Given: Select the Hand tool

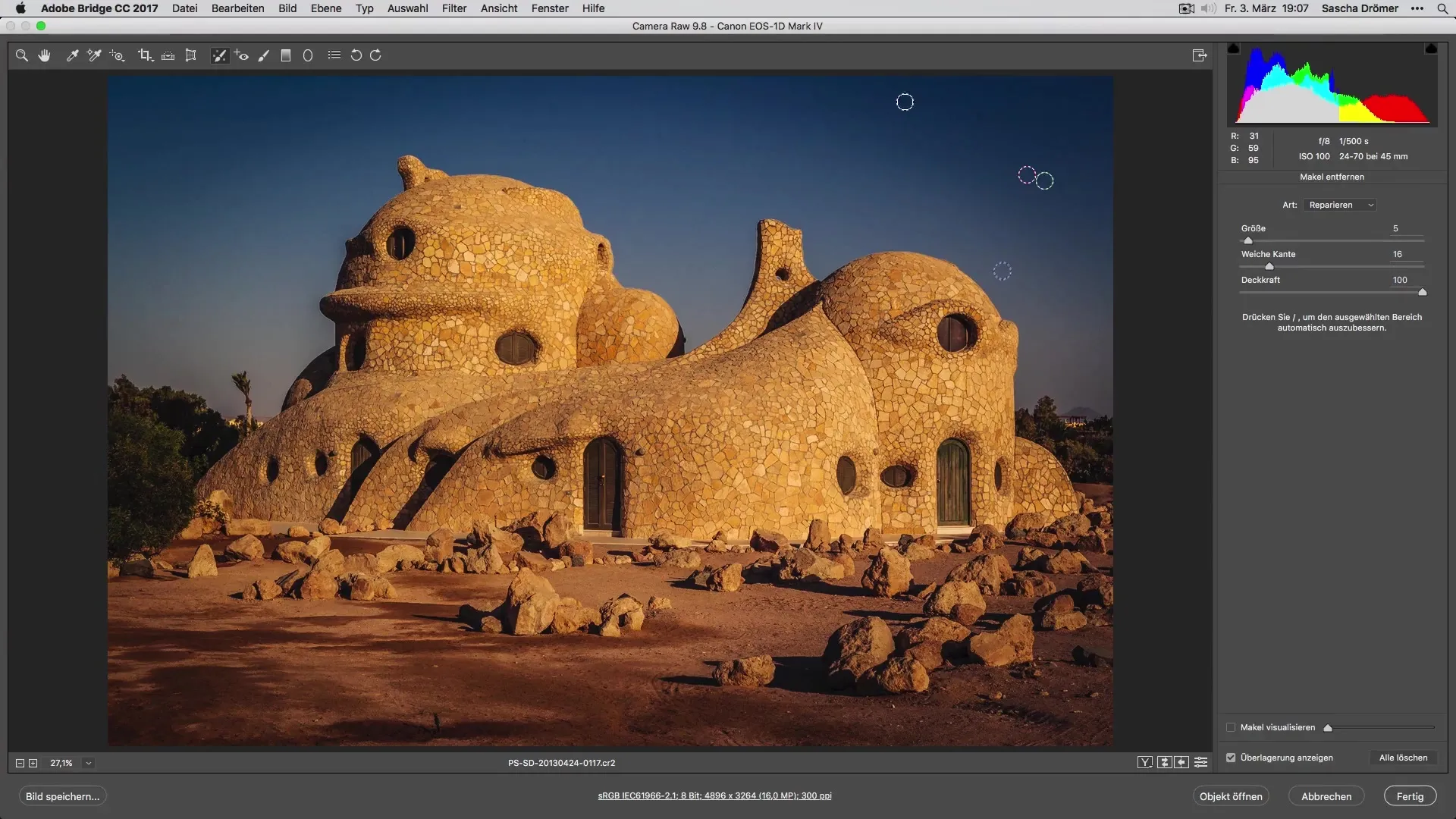Looking at the screenshot, I should coord(45,55).
